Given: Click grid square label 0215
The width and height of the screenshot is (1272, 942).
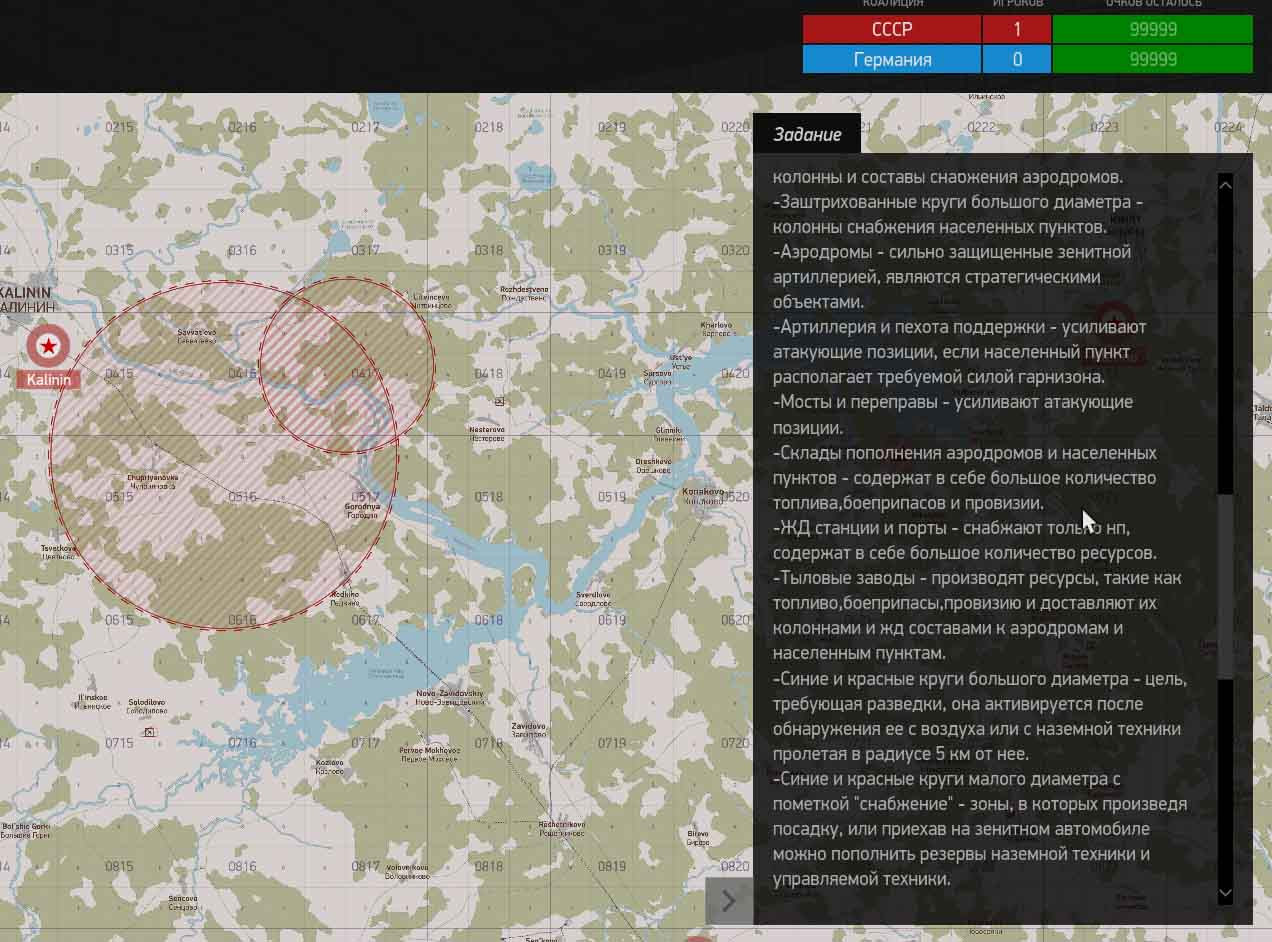Looking at the screenshot, I should 119,127.
